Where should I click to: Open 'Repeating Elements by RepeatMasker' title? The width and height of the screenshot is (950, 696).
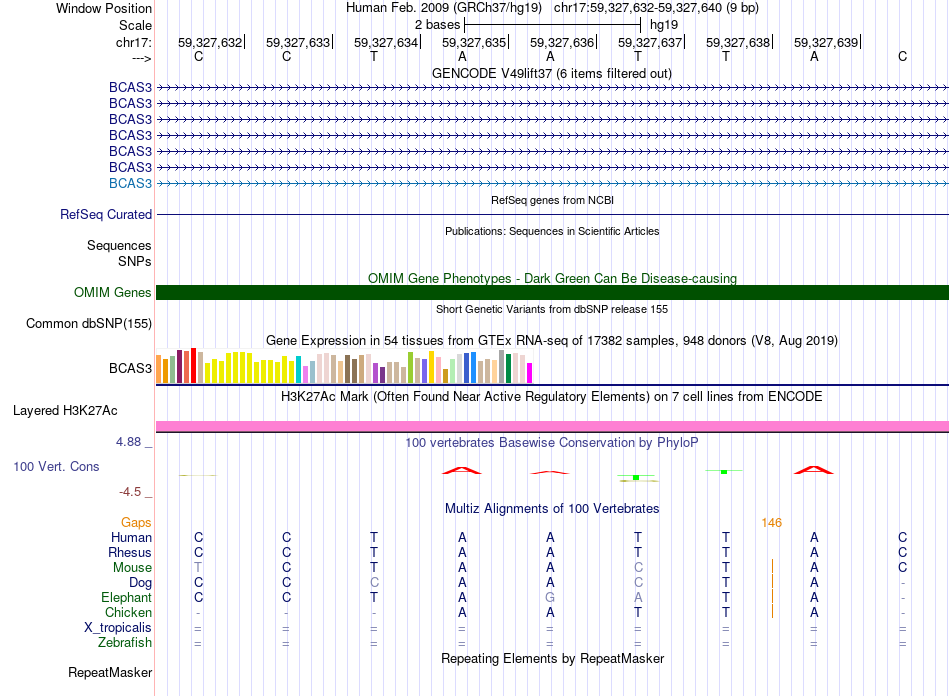(x=552, y=658)
